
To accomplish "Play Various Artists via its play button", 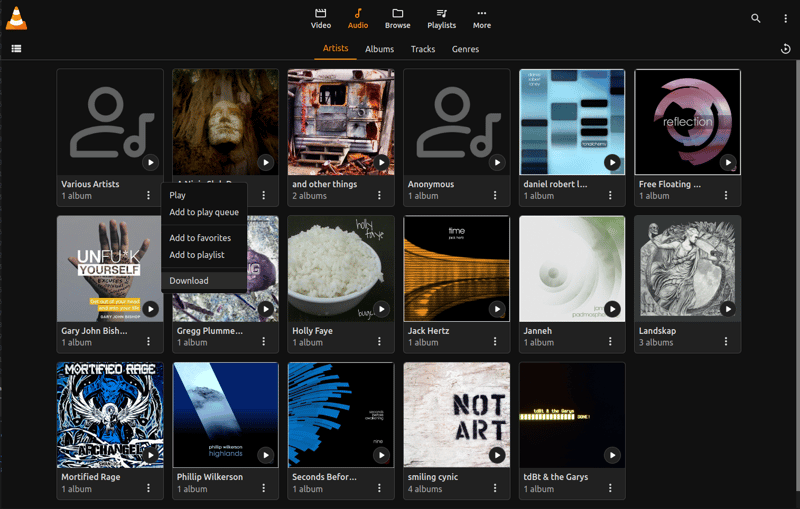I will (150, 163).
